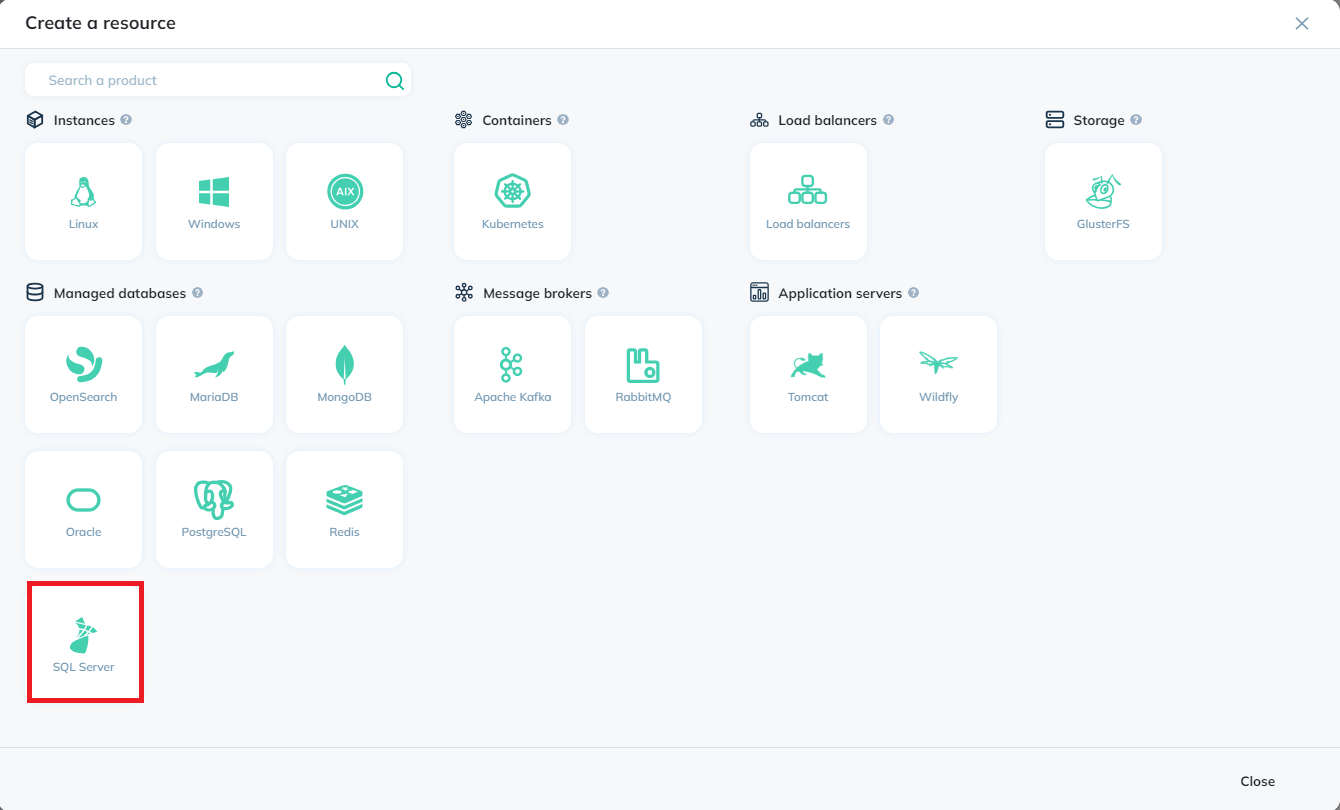Select the Tomcat application server

point(808,374)
